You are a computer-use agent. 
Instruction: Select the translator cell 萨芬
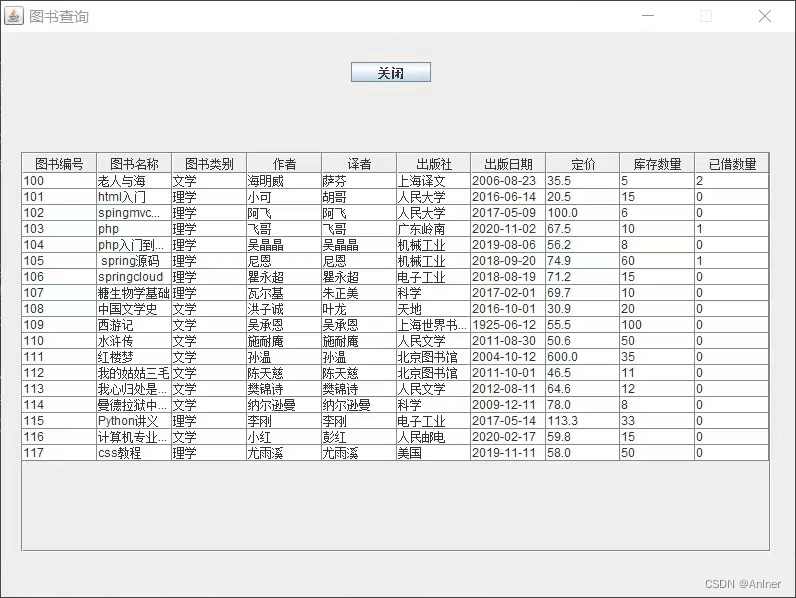(x=358, y=181)
